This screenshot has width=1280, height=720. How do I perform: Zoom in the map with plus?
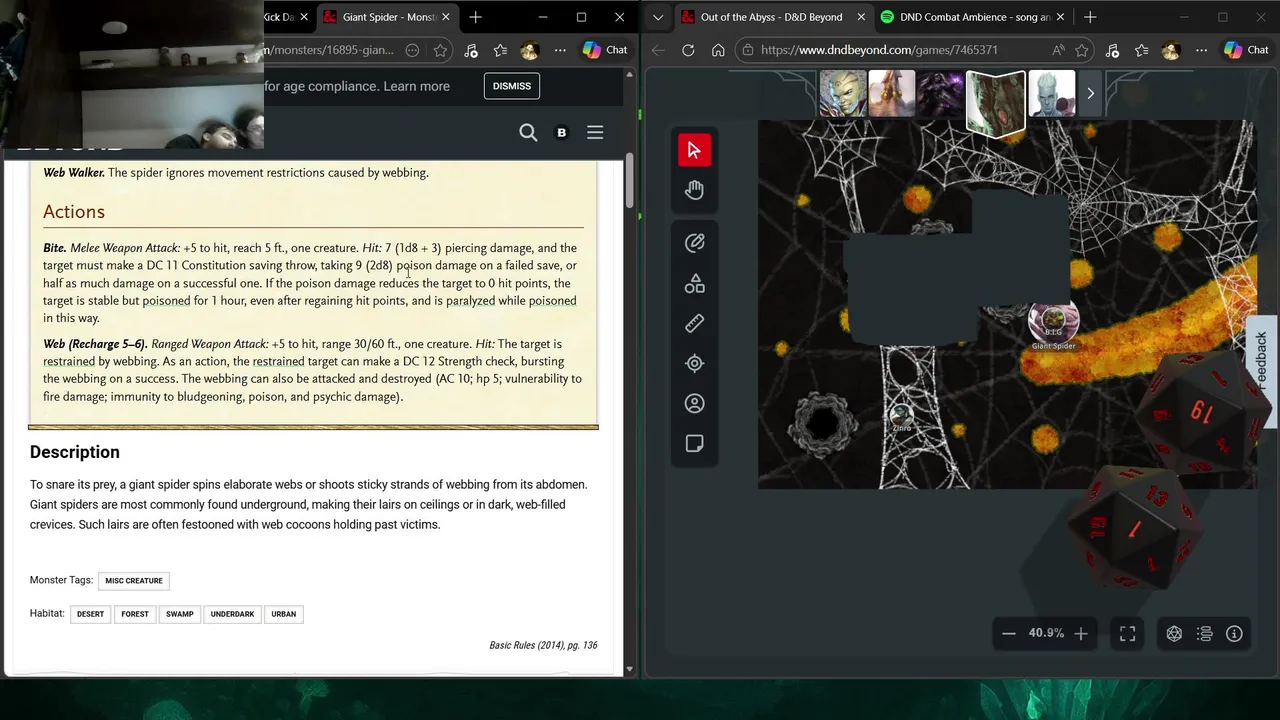[1081, 633]
